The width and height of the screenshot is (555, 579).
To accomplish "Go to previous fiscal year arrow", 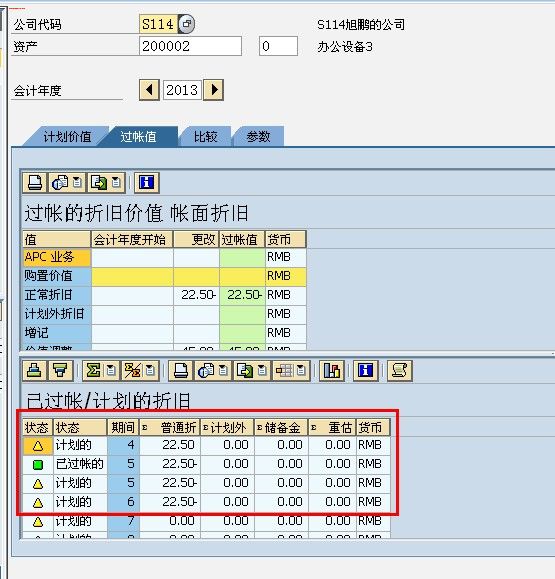I will (150, 90).
